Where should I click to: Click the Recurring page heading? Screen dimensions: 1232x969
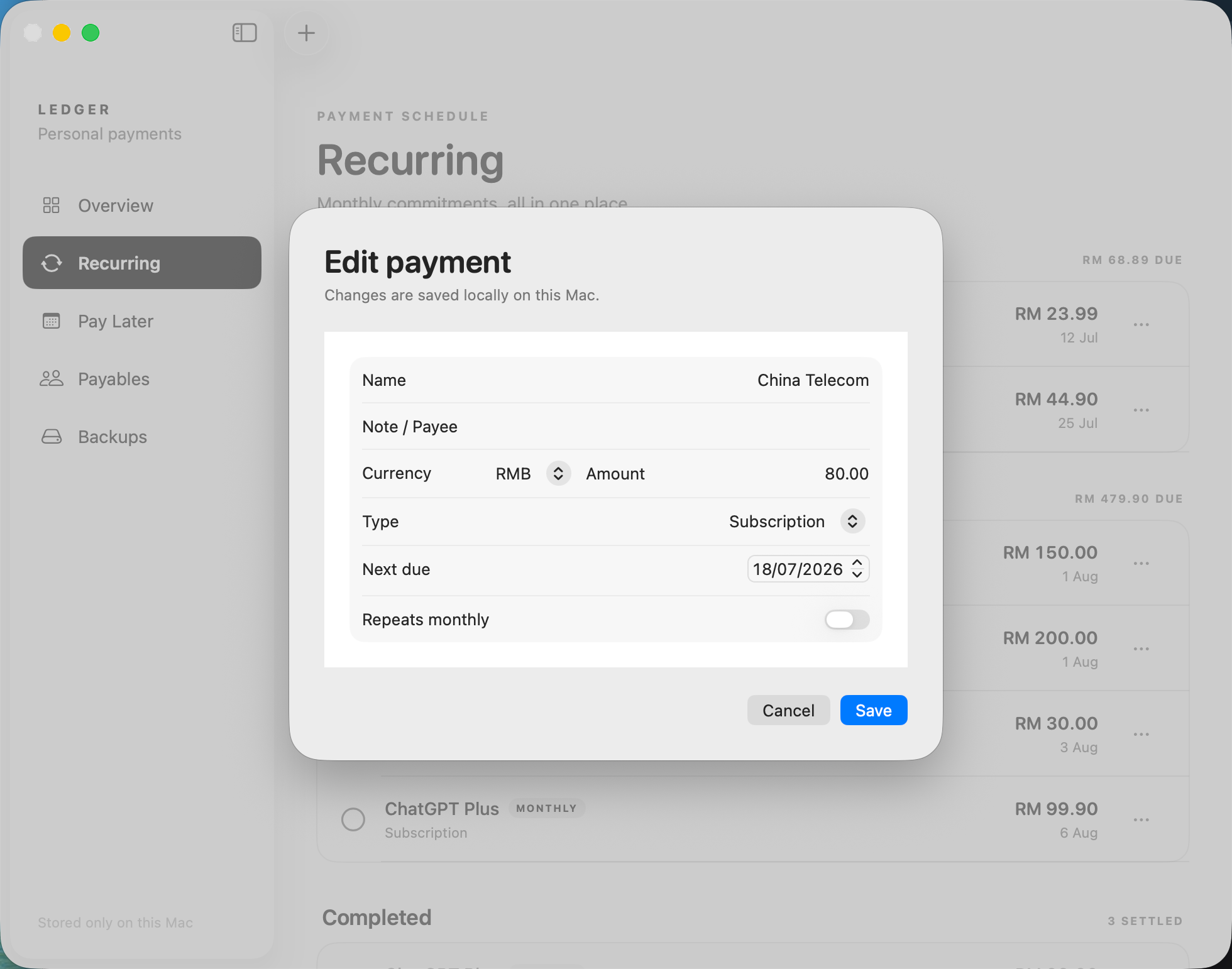(x=410, y=160)
